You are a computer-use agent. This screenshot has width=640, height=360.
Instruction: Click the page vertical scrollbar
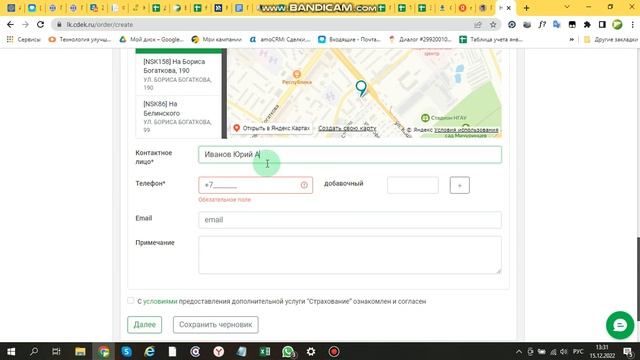638,278
